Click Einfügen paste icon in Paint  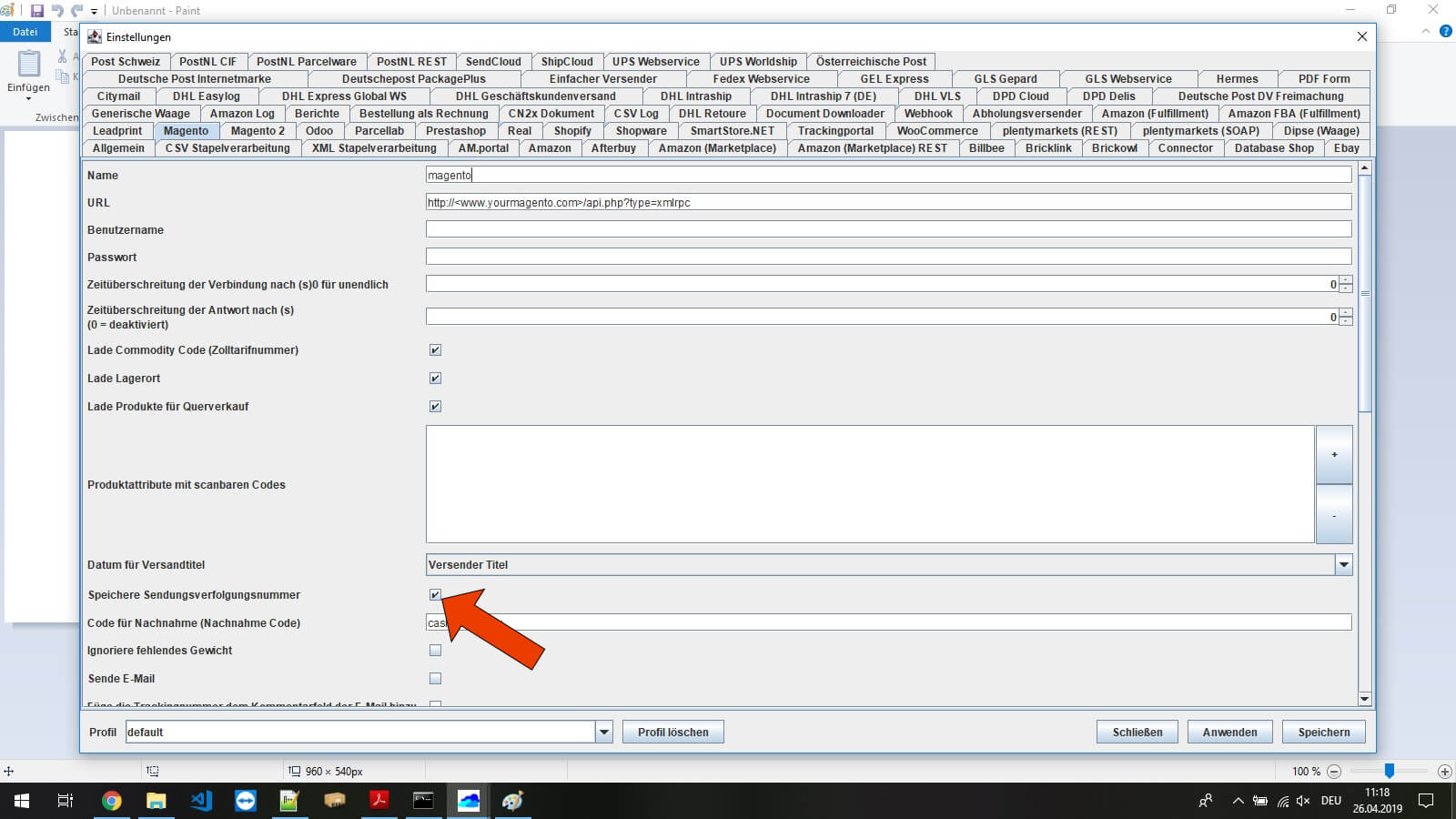coord(29,65)
